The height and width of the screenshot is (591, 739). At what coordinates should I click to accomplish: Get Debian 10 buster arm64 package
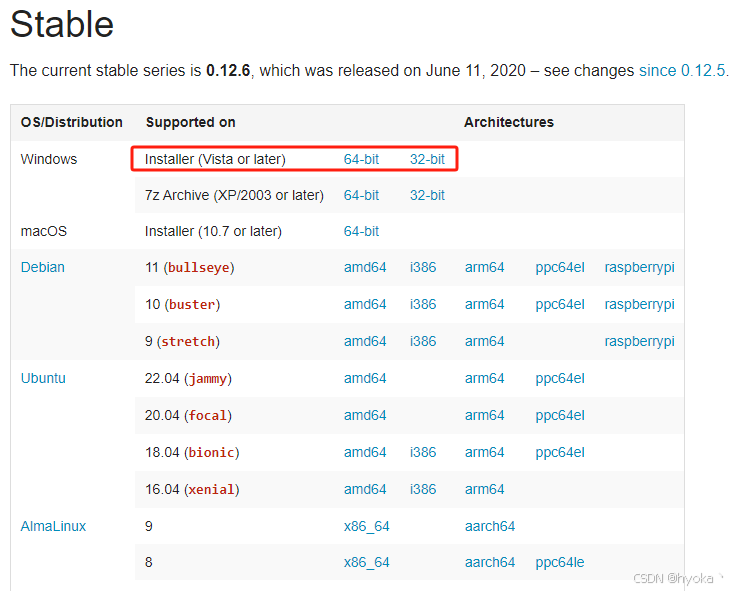tap(484, 304)
